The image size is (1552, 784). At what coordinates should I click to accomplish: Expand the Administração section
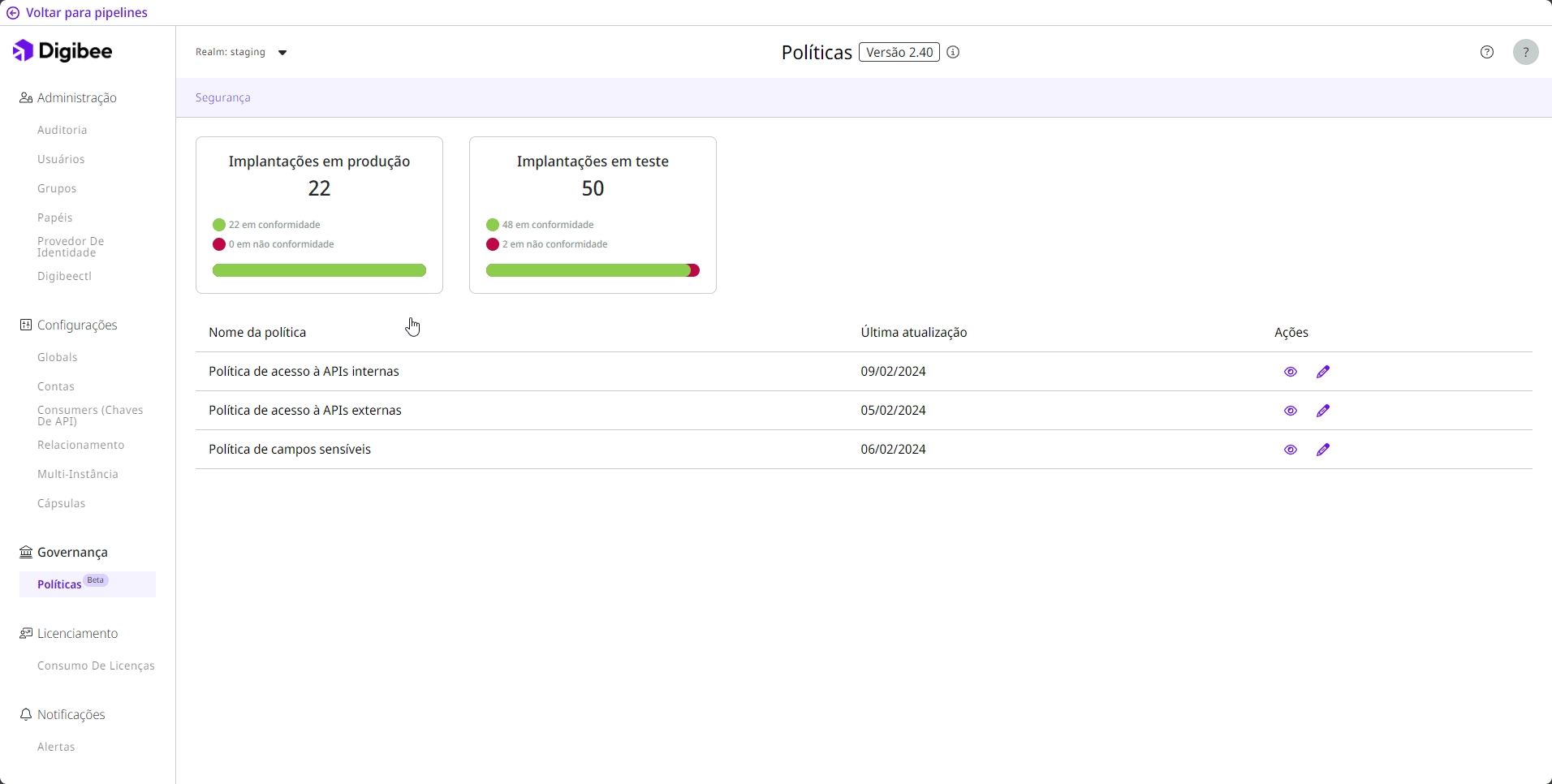point(69,98)
